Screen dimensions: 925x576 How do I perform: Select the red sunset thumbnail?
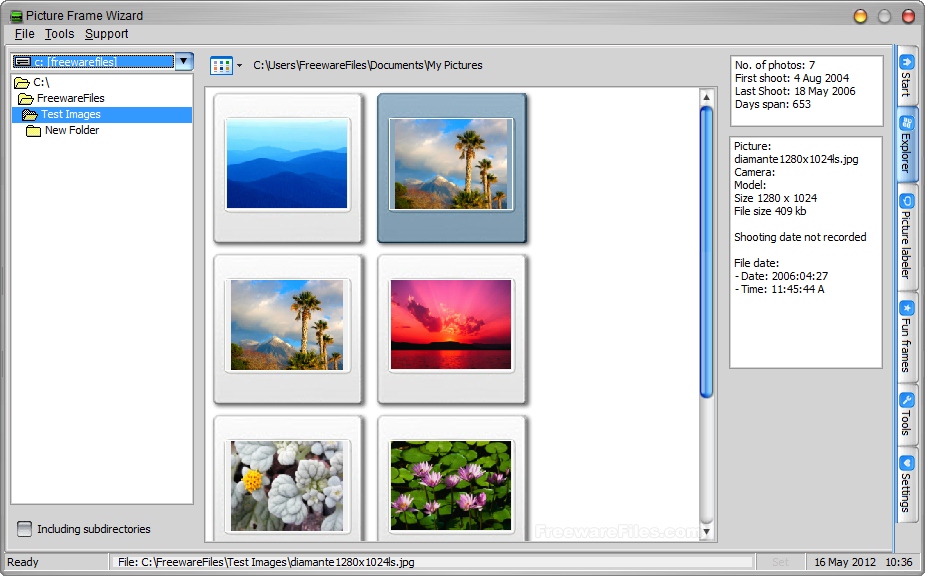(451, 329)
